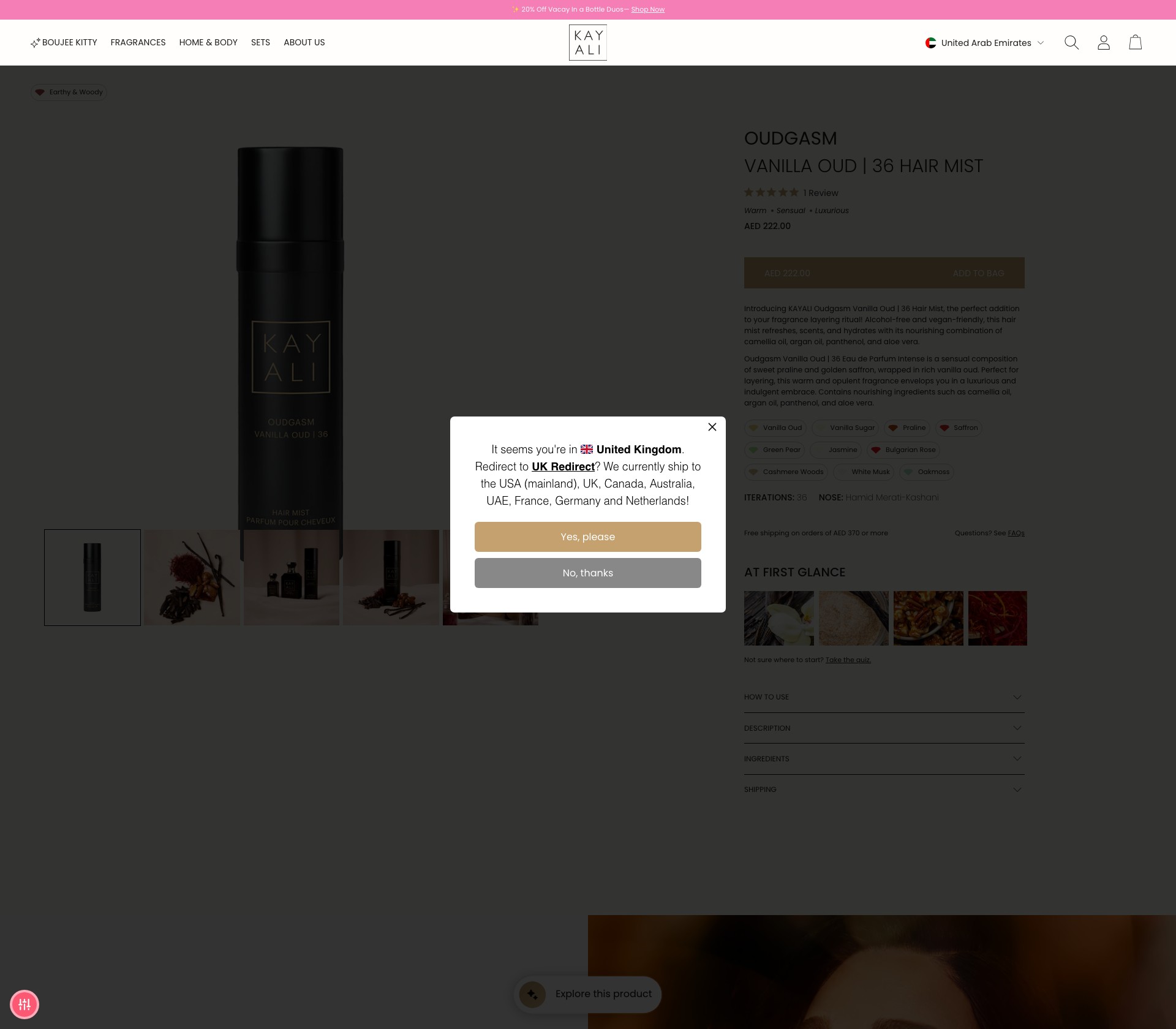Open the Boujee Kitty menu
This screenshot has height=1029, width=1176.
[x=64, y=42]
